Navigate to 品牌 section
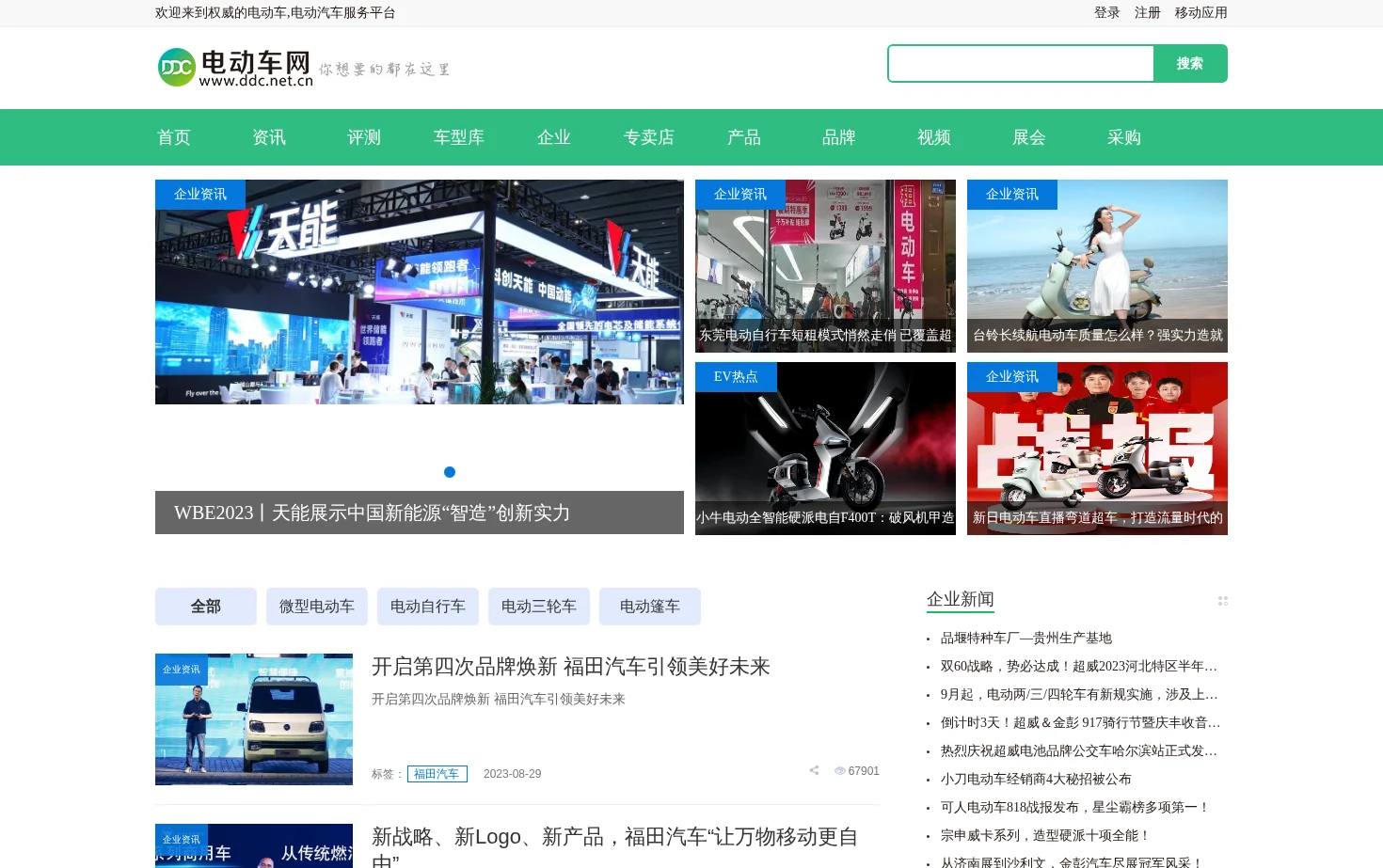 tap(839, 137)
